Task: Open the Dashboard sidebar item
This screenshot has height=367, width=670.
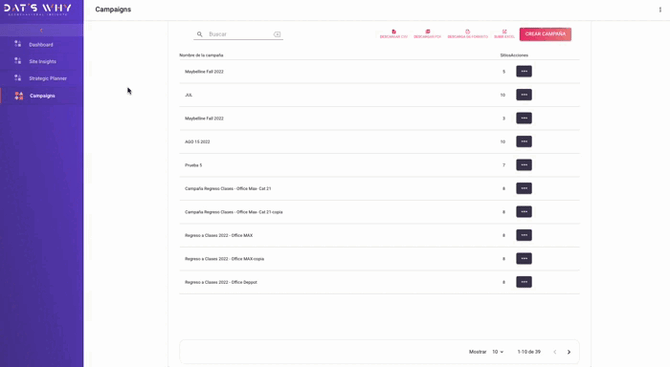Action: point(41,44)
